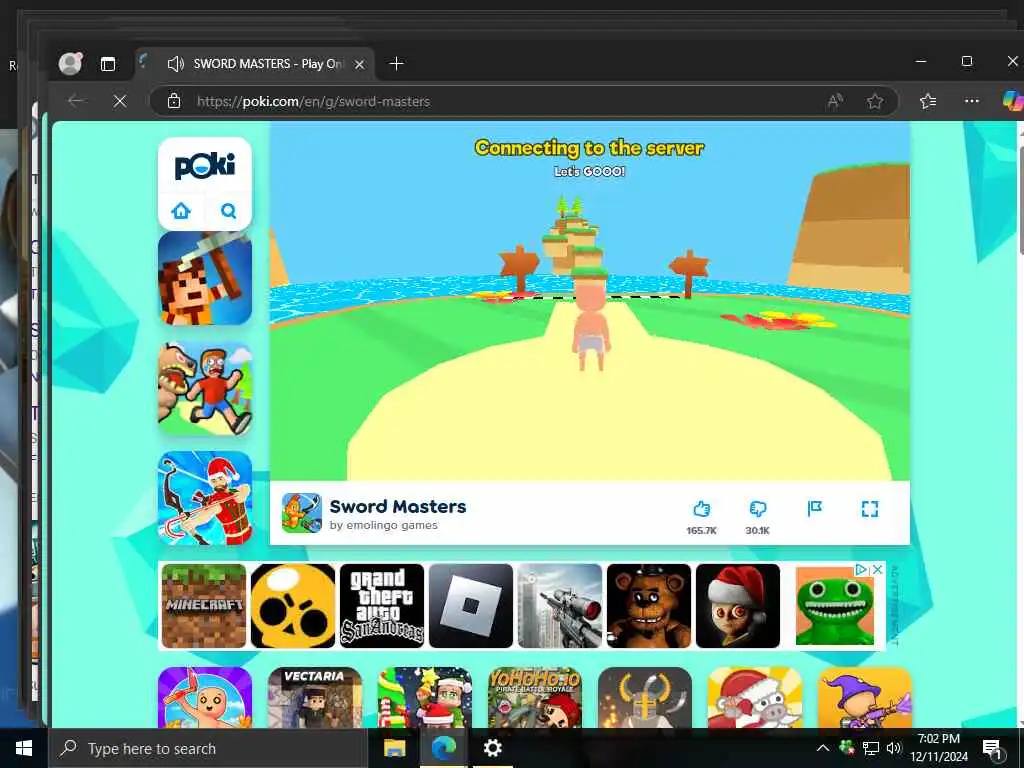Open Edge profile avatar
The width and height of the screenshot is (1024, 768).
coord(71,63)
